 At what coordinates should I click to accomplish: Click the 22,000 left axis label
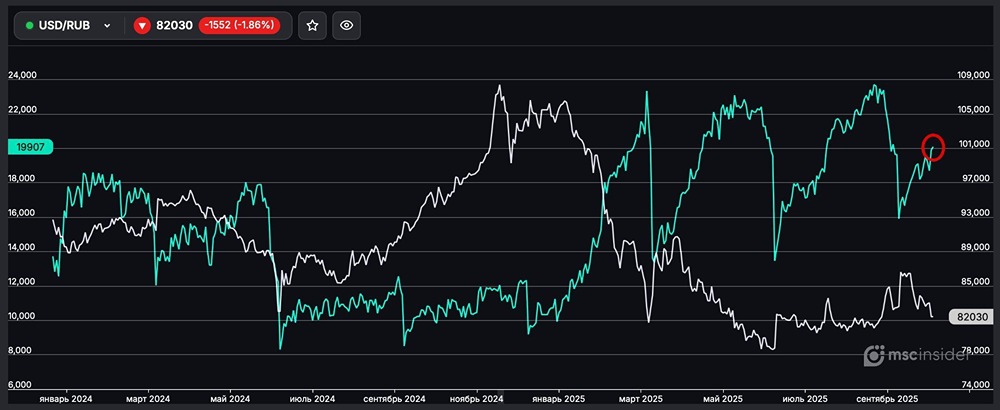[22, 110]
